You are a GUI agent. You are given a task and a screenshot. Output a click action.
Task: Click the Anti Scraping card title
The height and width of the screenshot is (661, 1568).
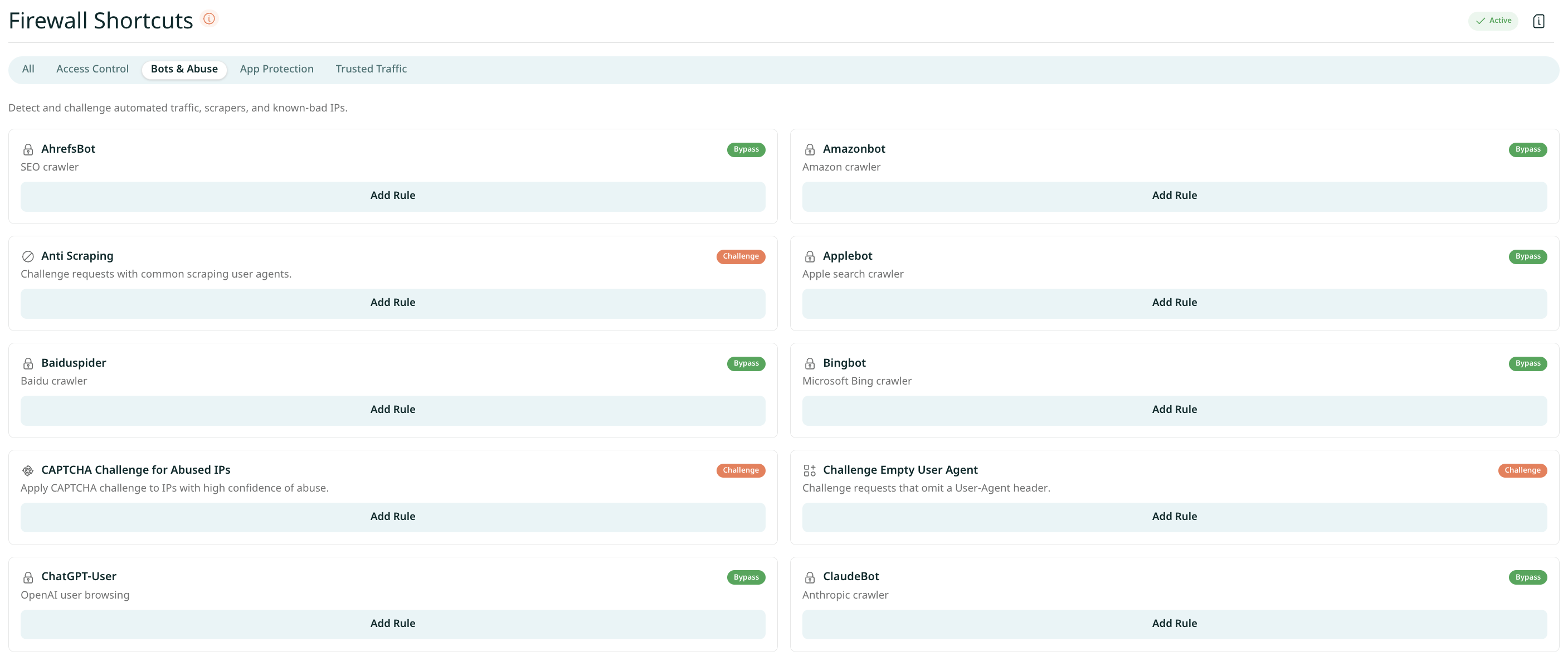77,256
